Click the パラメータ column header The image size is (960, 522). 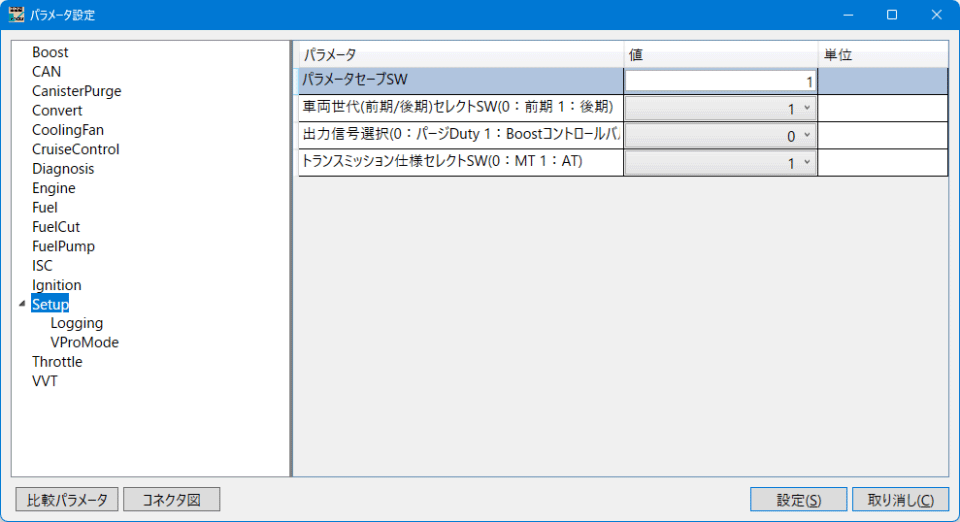pos(460,54)
